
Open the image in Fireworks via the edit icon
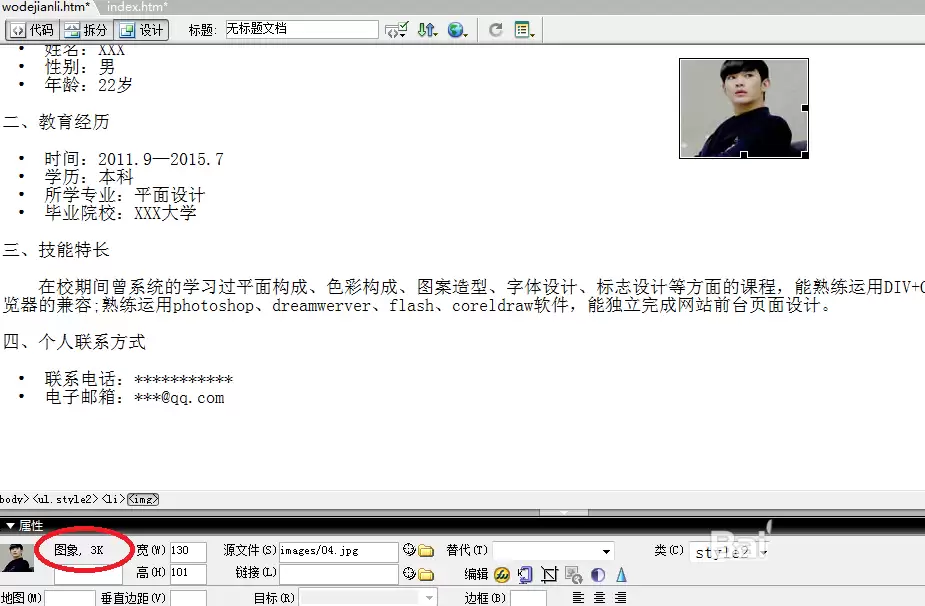pyautogui.click(x=502, y=574)
